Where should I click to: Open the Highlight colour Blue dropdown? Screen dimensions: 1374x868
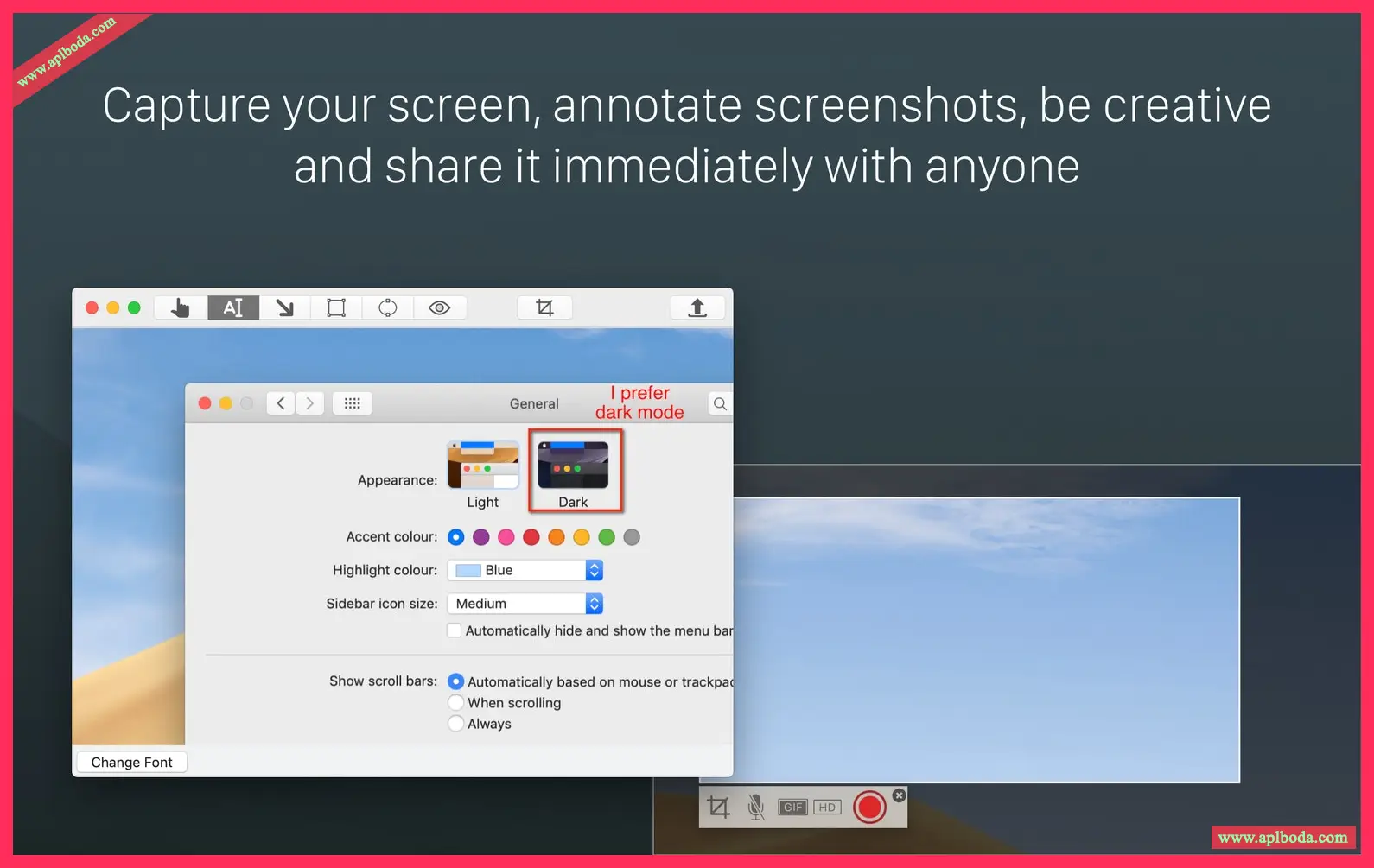tap(525, 570)
